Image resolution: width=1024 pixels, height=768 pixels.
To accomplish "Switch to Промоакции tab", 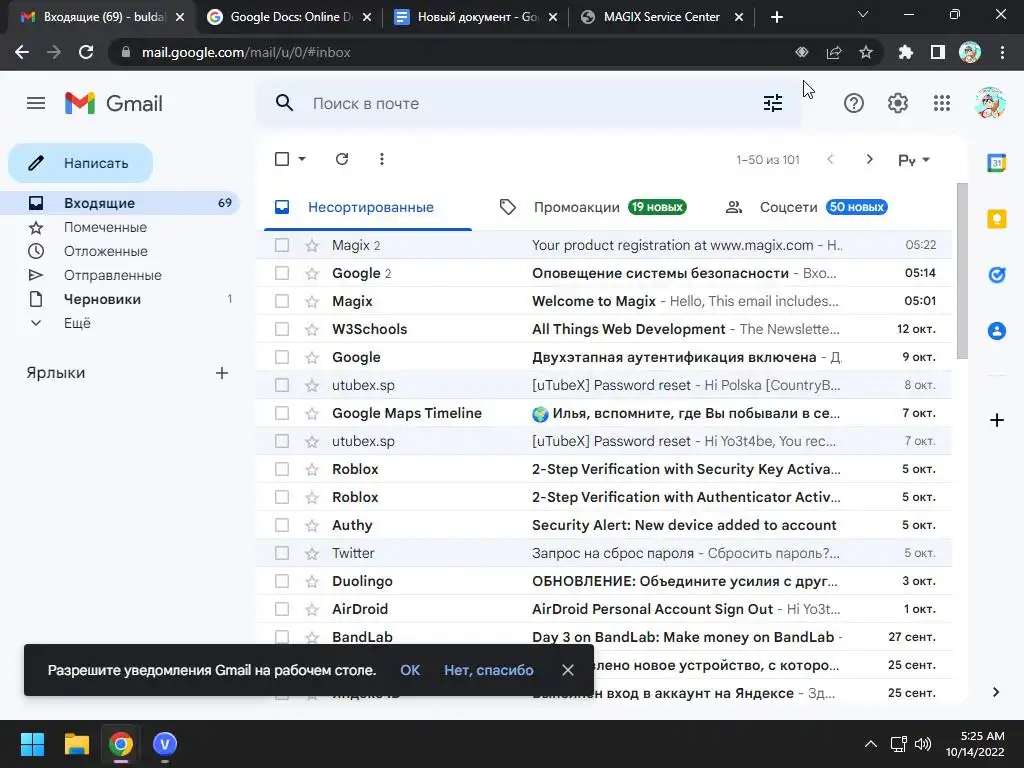I will pos(593,208).
